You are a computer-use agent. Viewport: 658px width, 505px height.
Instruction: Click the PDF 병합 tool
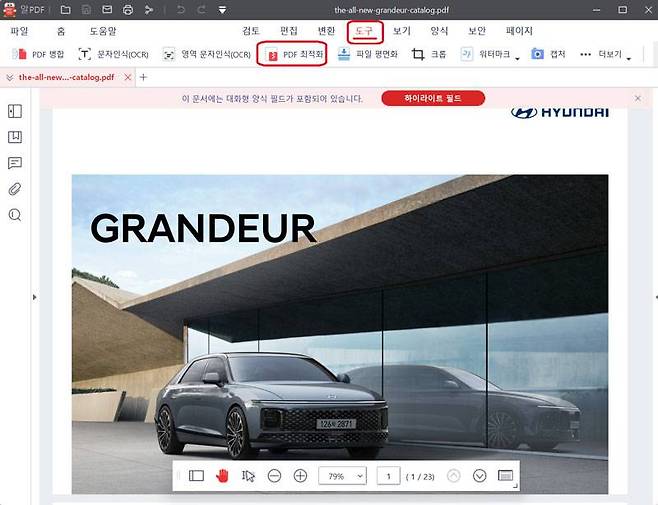(38, 54)
